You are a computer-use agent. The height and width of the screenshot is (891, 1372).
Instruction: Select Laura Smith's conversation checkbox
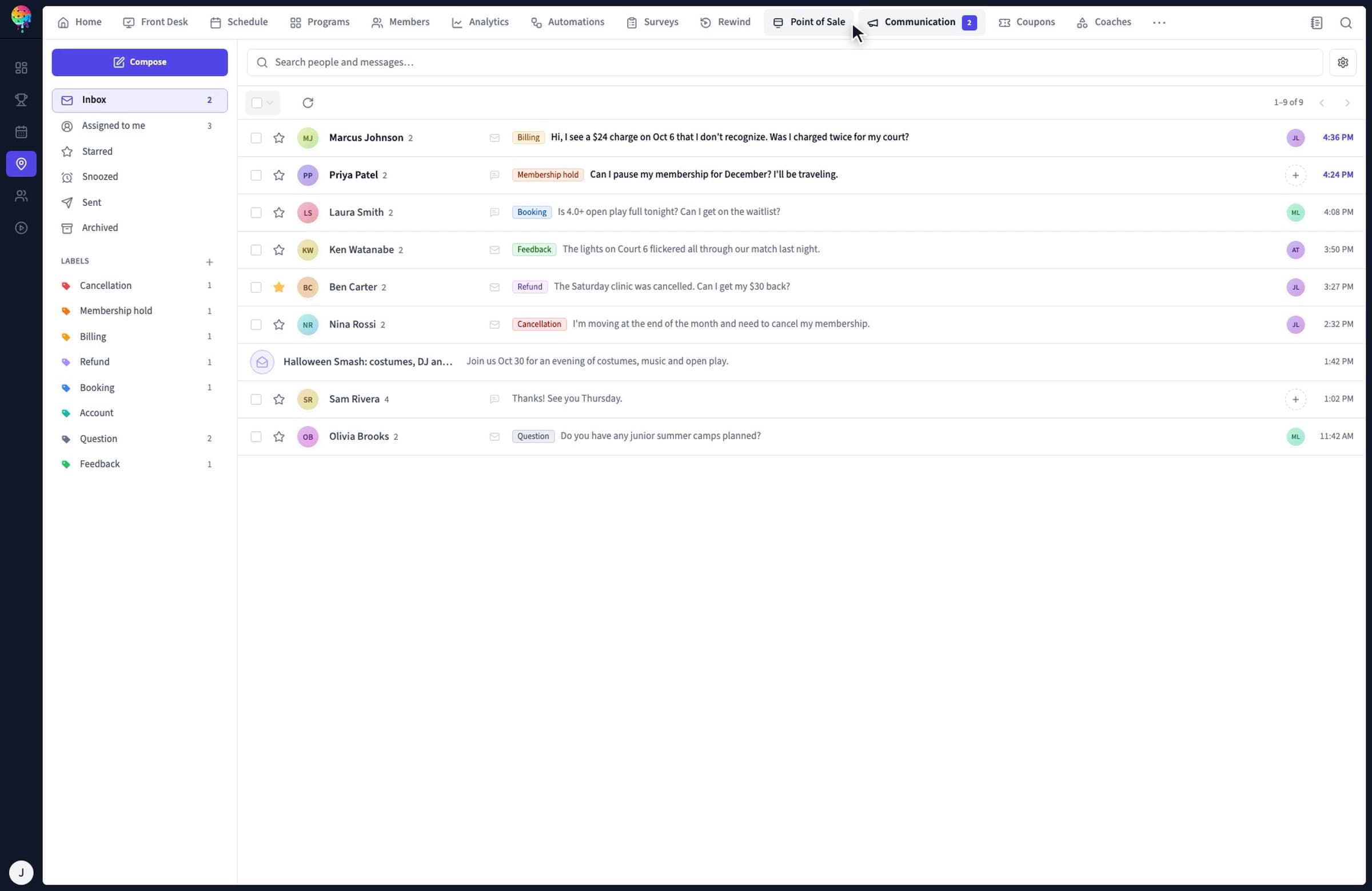click(x=256, y=212)
